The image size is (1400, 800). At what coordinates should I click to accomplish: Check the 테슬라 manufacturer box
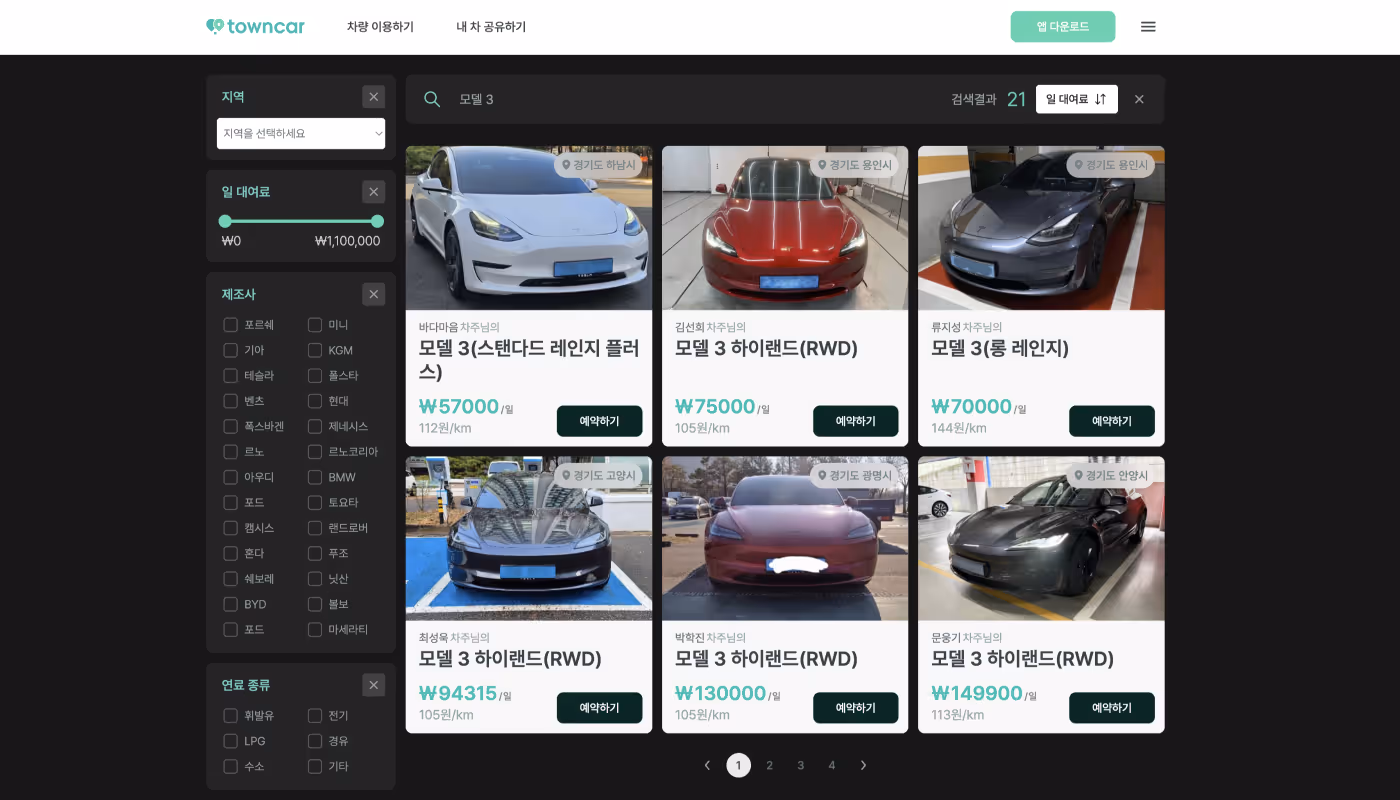tap(231, 376)
